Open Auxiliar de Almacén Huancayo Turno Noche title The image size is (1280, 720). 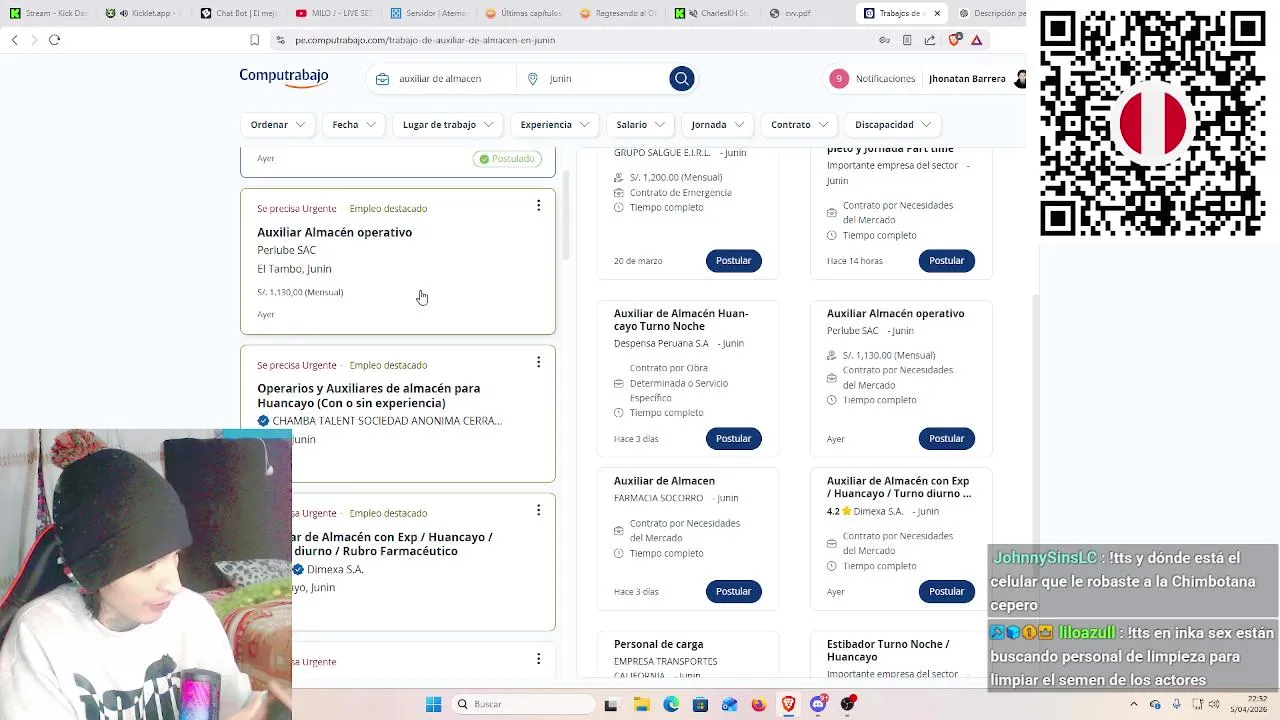pyautogui.click(x=681, y=320)
